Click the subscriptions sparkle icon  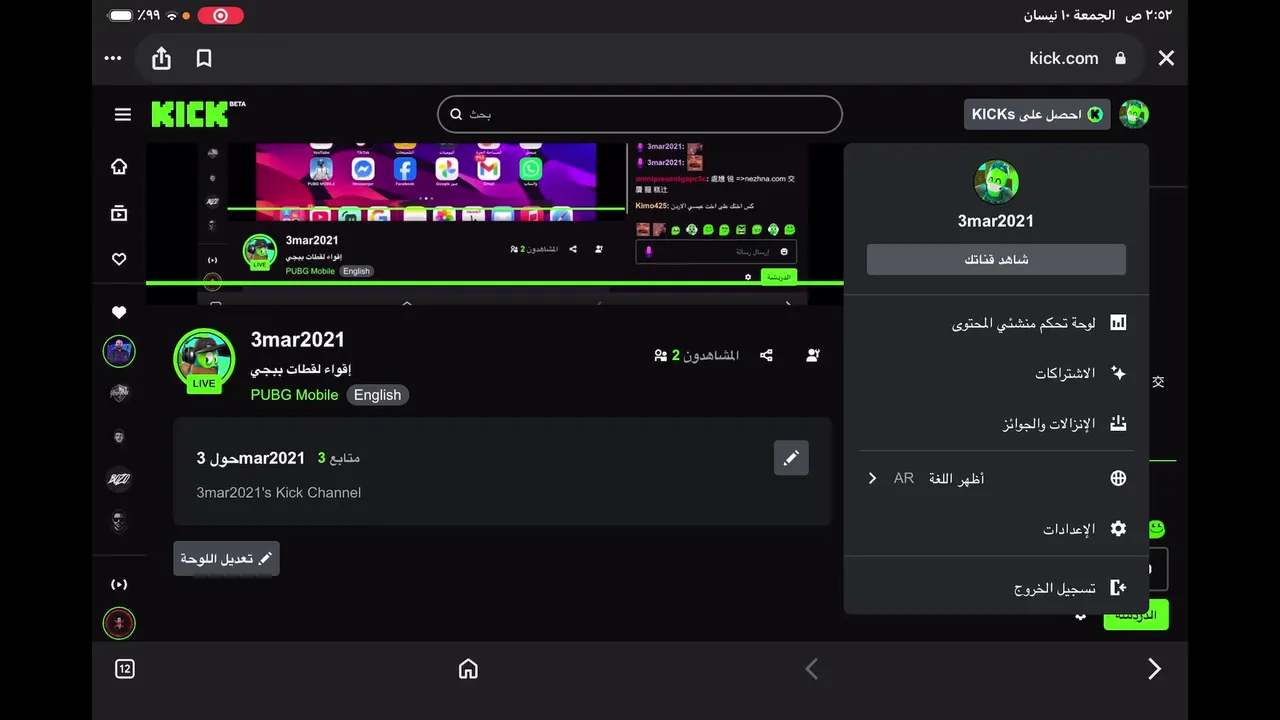coord(1118,373)
